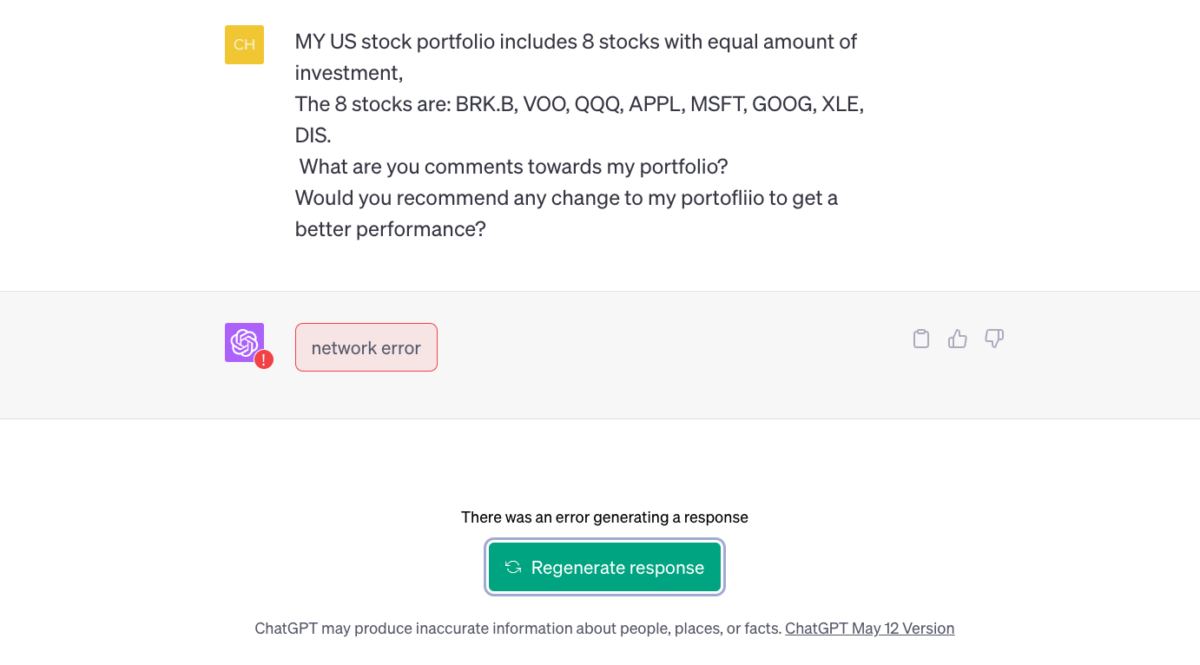Click the Regenerate response label text
This screenshot has height=665, width=1200.
pos(617,567)
